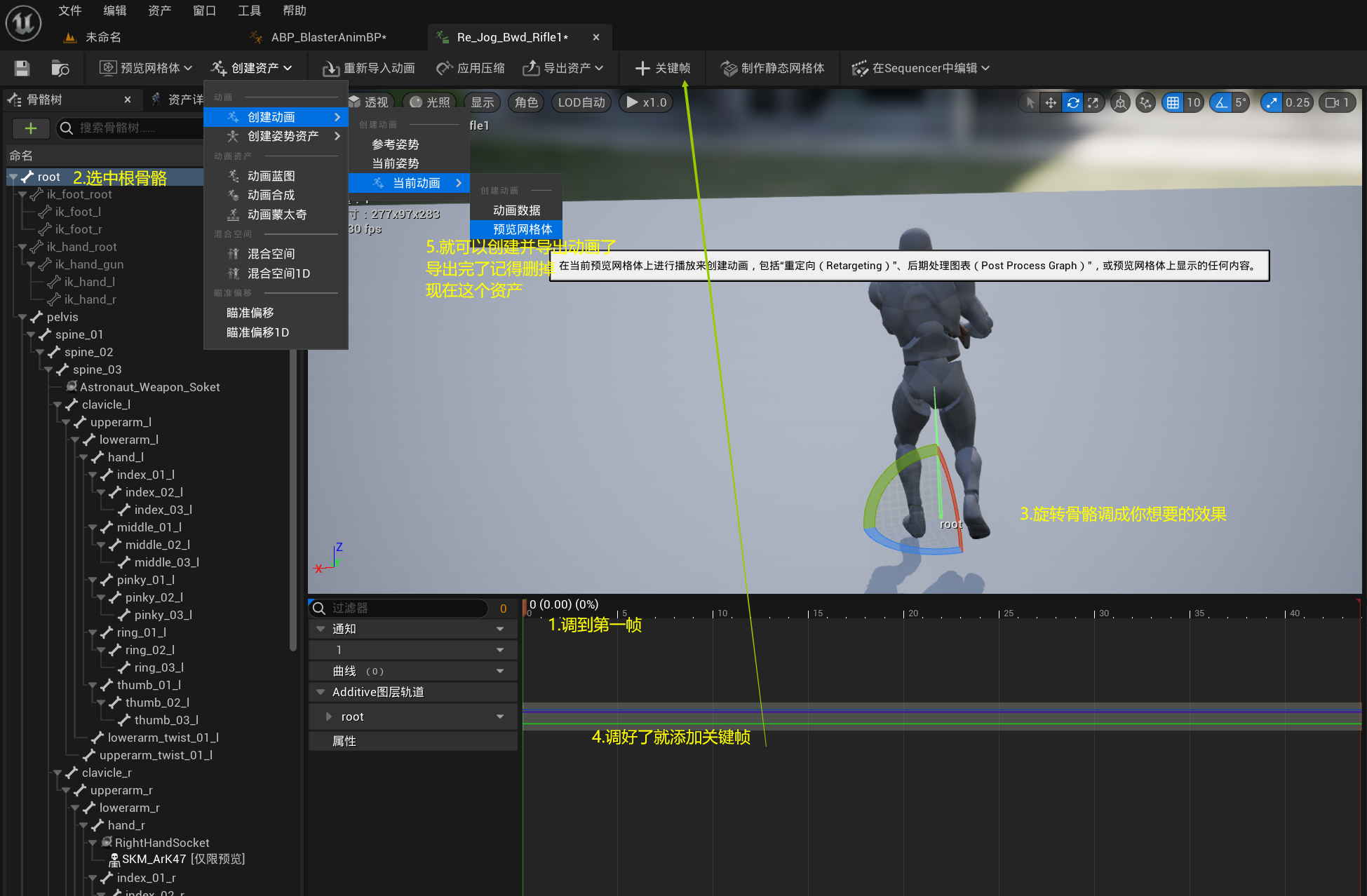Viewport: 1367px width, 896px height.
Task: Toggle rotation angle snapping
Action: click(1221, 102)
